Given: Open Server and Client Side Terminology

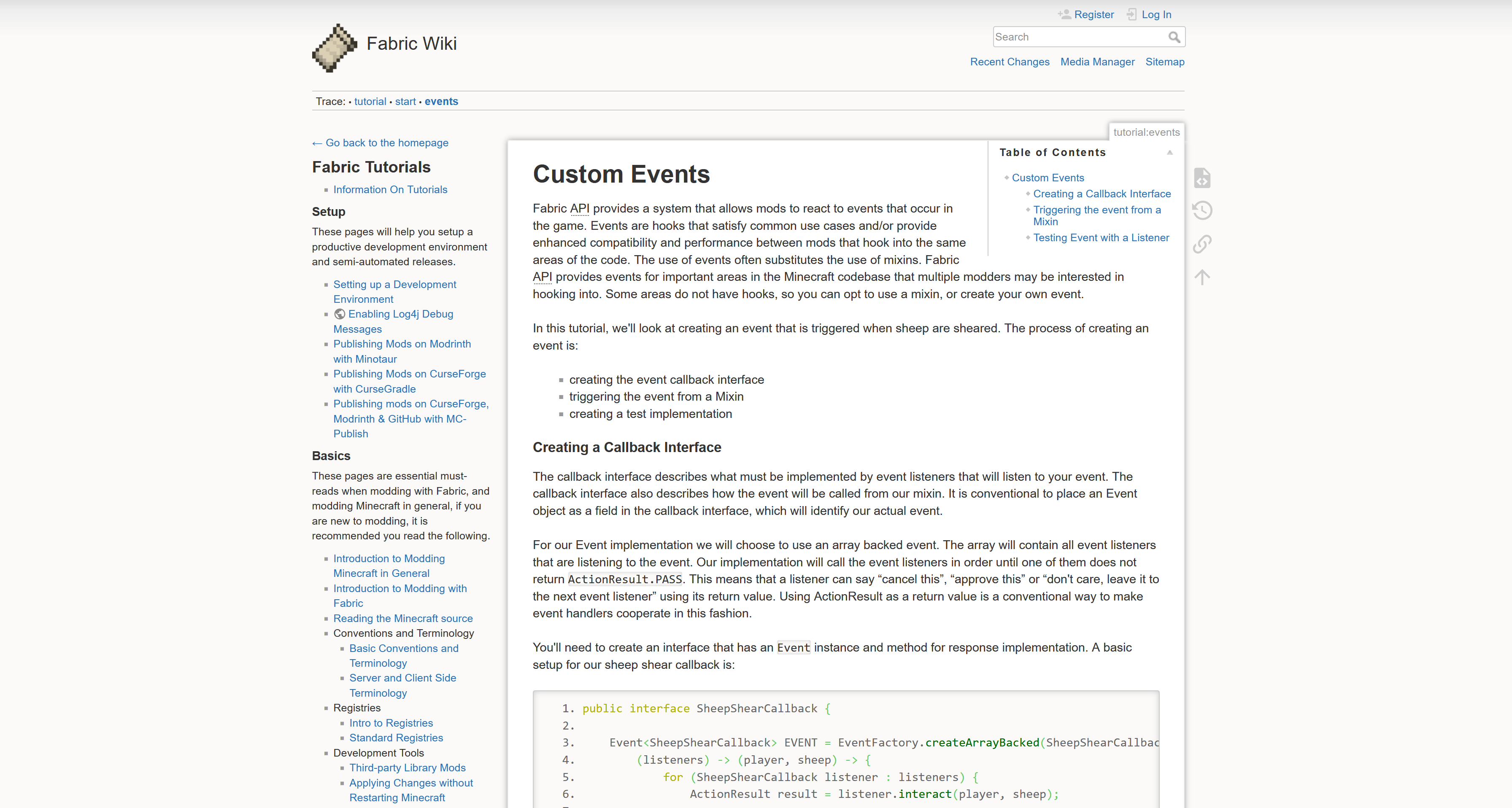Looking at the screenshot, I should (x=402, y=685).
